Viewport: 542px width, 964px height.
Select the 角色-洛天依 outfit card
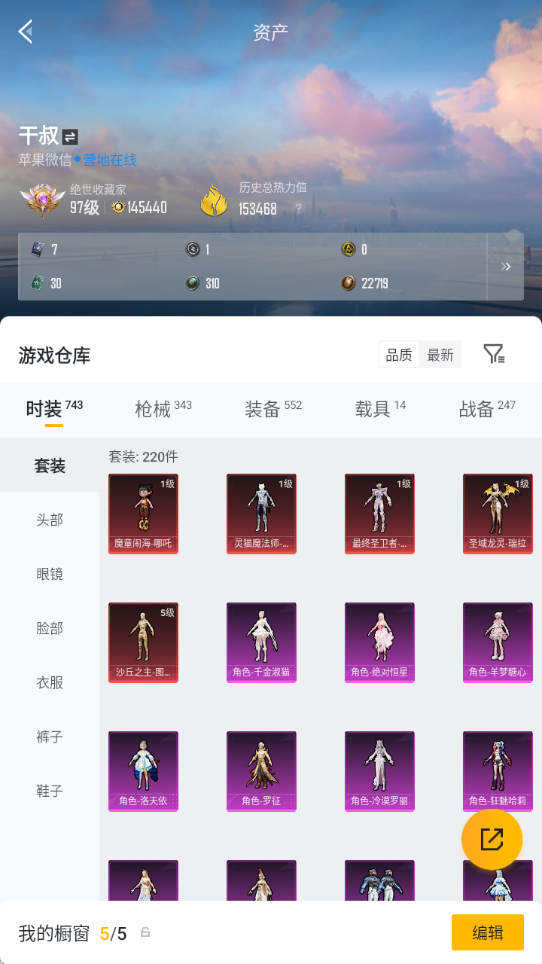143,771
